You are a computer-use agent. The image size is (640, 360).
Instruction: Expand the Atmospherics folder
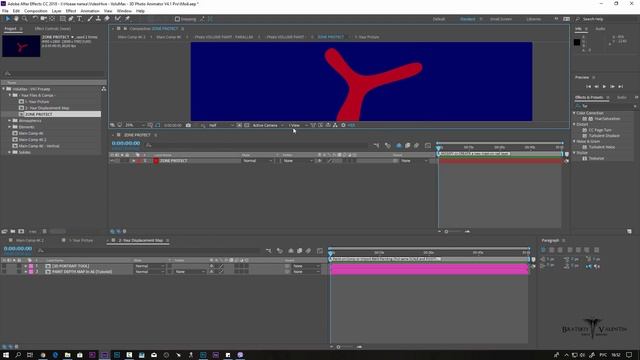pyautogui.click(x=10, y=120)
